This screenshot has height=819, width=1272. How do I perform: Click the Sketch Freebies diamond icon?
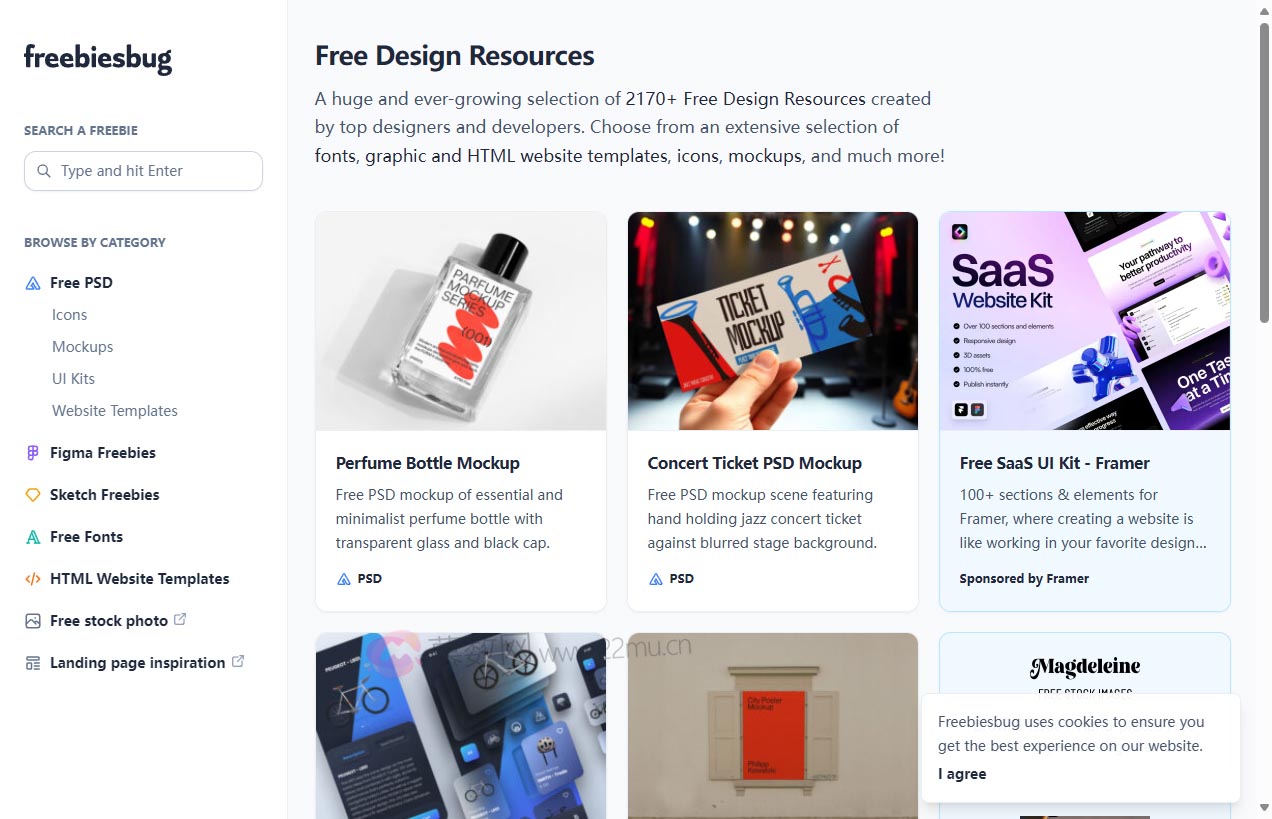[x=33, y=495]
